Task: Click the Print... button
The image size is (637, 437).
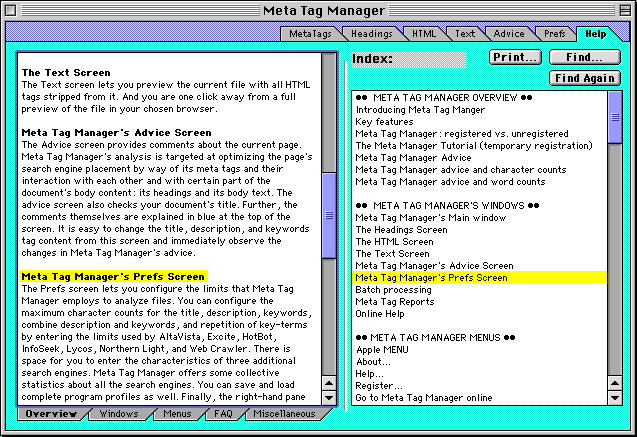Action: [x=515, y=57]
